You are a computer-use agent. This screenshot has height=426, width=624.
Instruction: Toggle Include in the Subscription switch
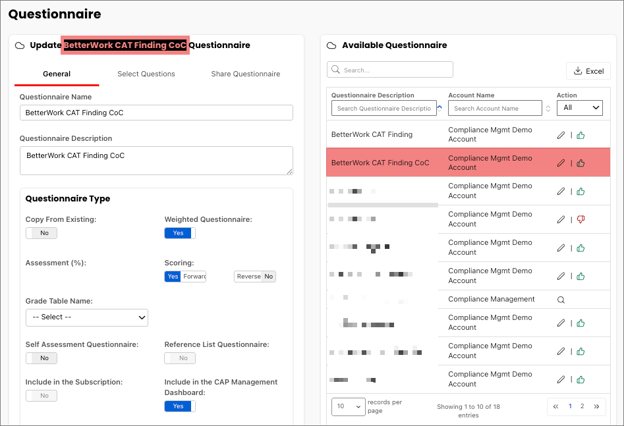click(41, 396)
